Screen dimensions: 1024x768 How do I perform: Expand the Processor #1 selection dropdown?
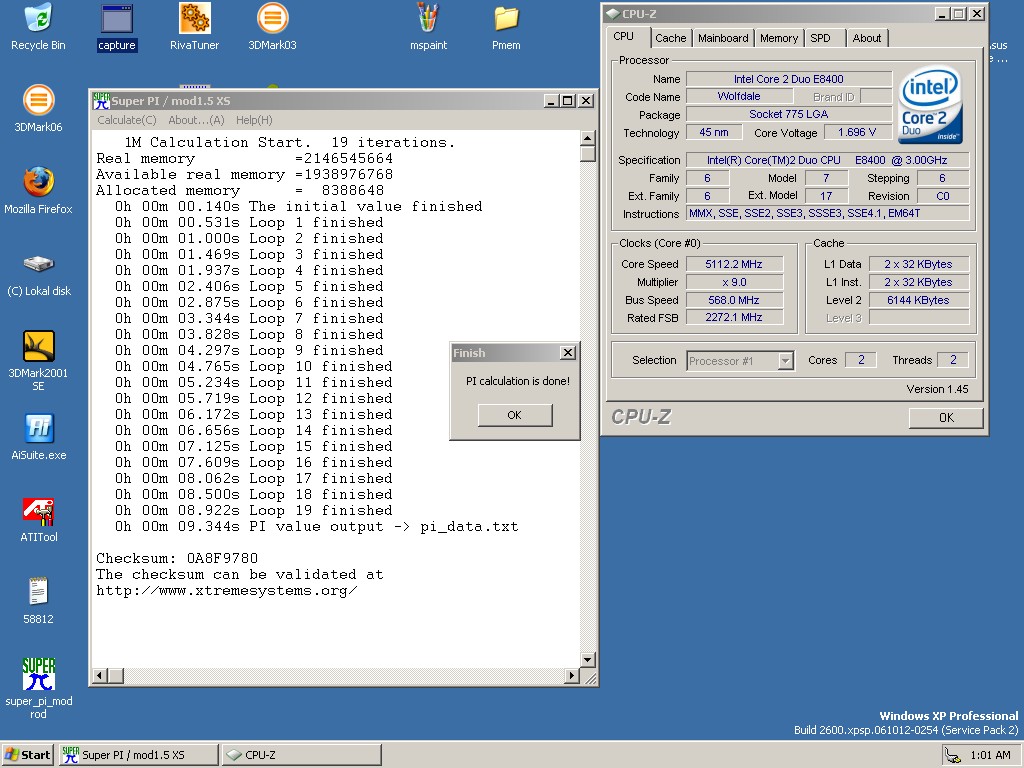786,360
